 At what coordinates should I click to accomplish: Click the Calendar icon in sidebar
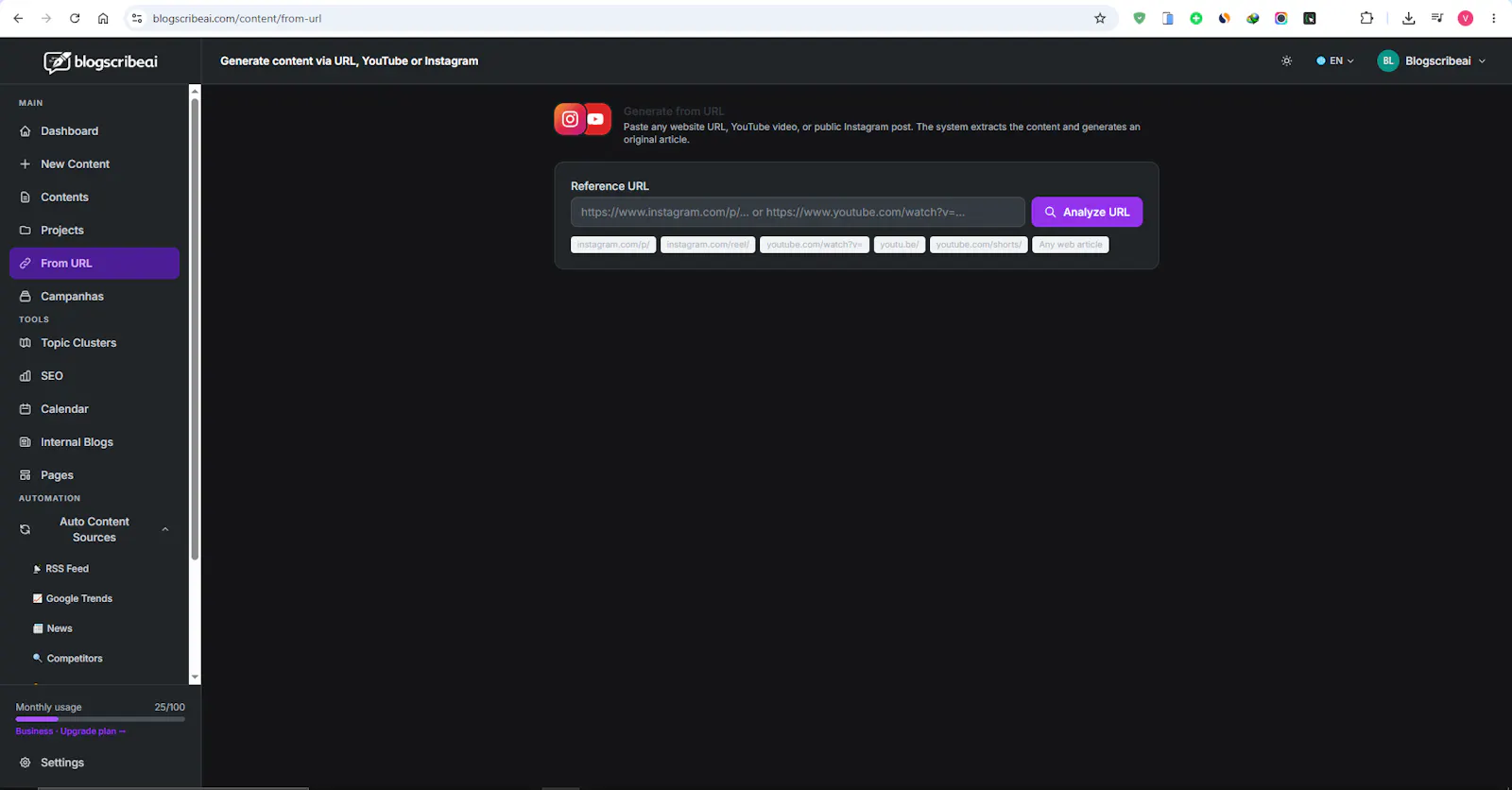point(26,409)
